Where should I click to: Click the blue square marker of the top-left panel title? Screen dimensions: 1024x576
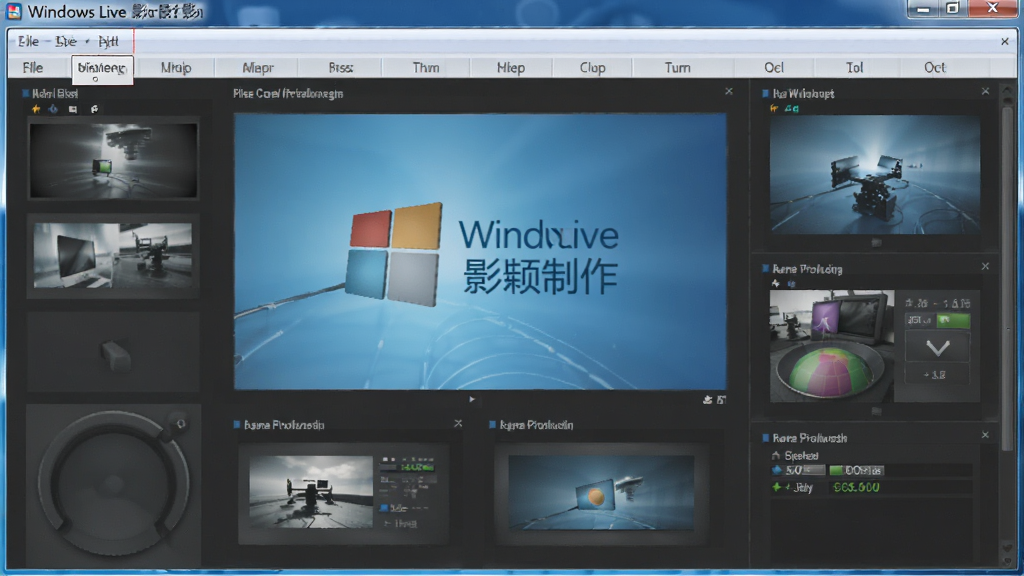click(x=26, y=93)
